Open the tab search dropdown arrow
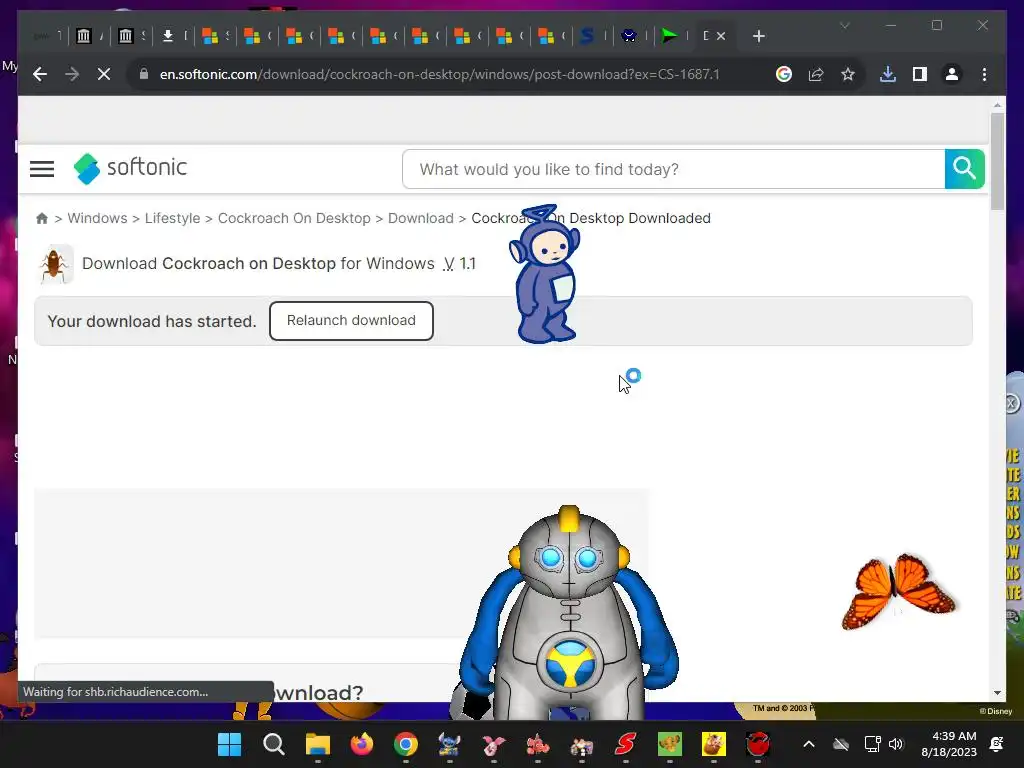Image resolution: width=1024 pixels, height=768 pixels. point(844,25)
